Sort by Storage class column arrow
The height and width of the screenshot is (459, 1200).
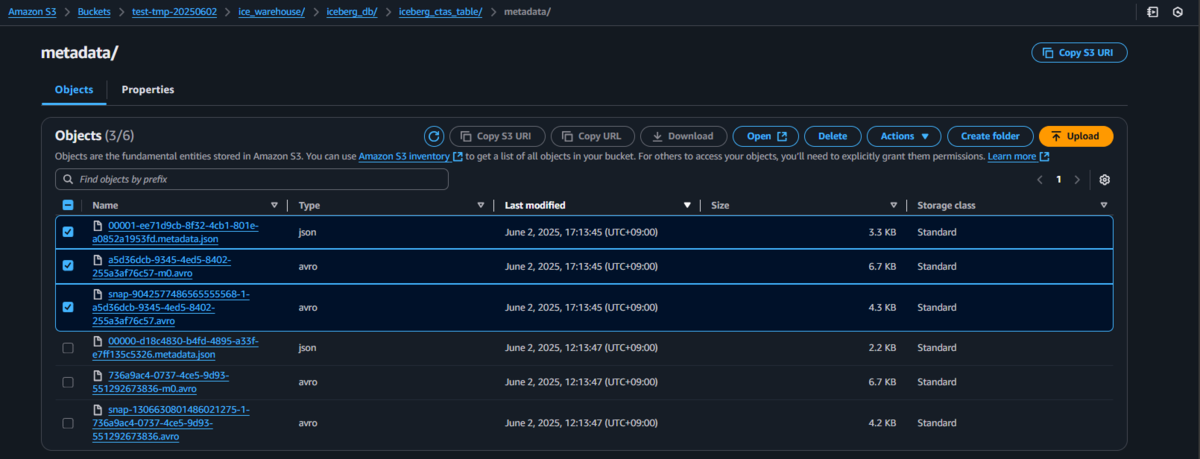point(1104,205)
